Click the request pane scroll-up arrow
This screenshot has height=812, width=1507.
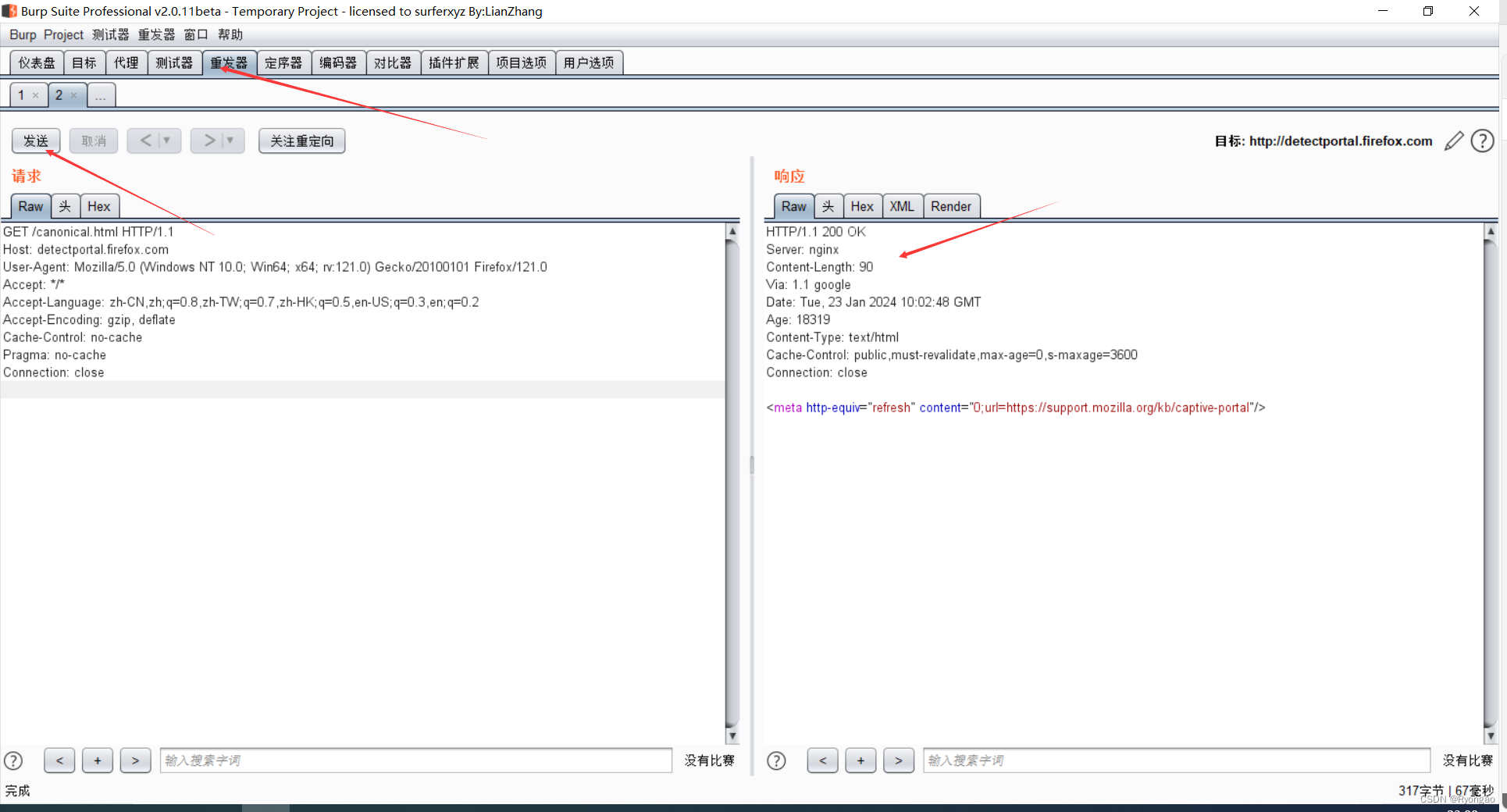(732, 231)
